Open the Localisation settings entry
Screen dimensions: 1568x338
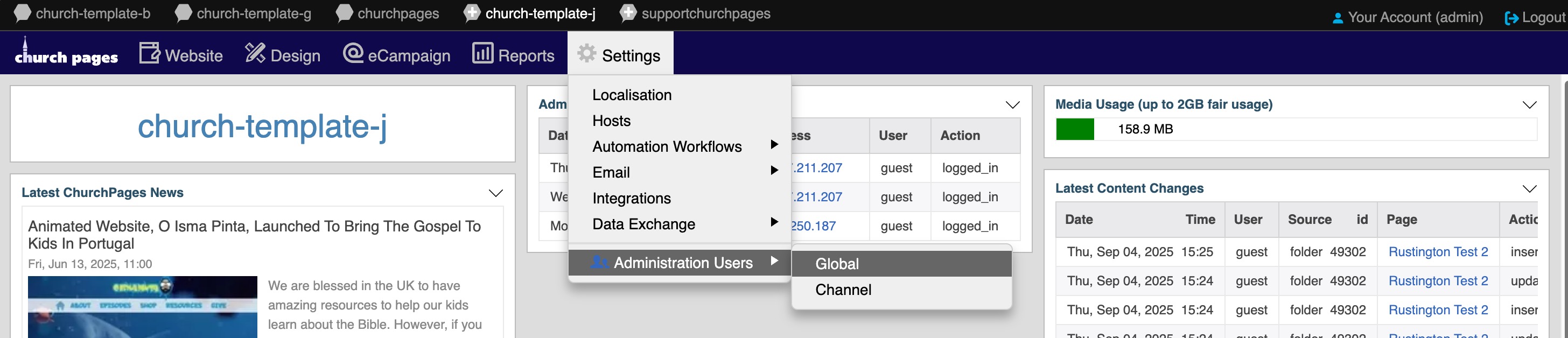[632, 95]
